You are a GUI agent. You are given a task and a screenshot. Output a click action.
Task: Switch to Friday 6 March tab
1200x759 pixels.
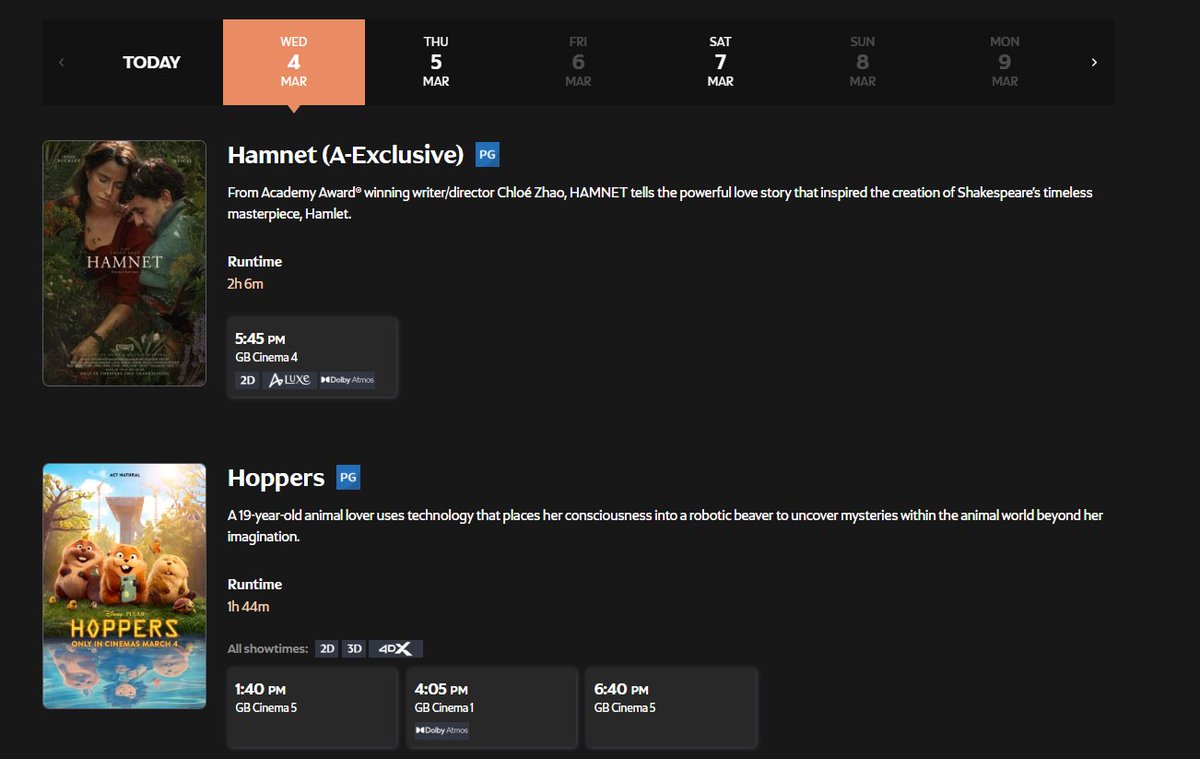(x=578, y=62)
